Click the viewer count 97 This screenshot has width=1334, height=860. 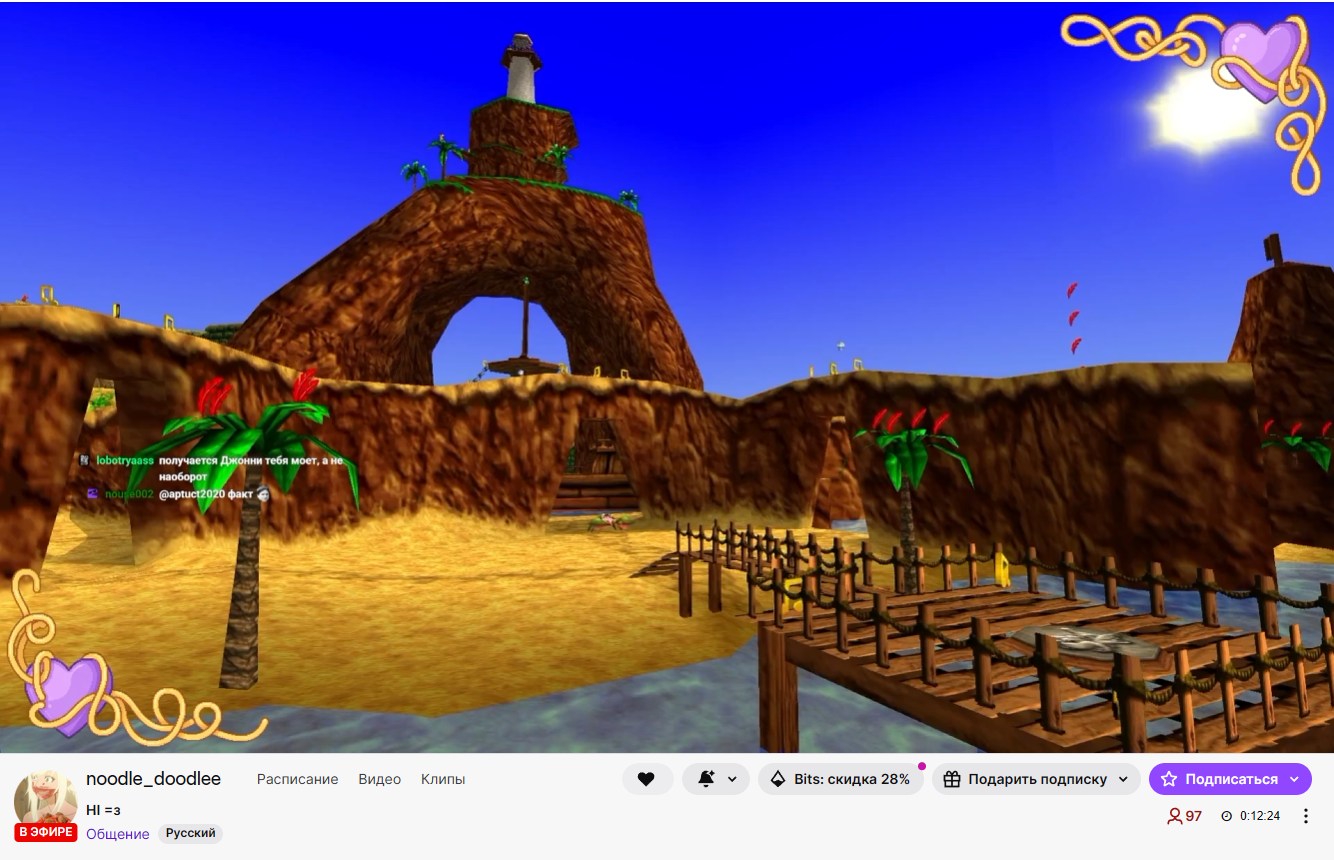tap(1185, 816)
